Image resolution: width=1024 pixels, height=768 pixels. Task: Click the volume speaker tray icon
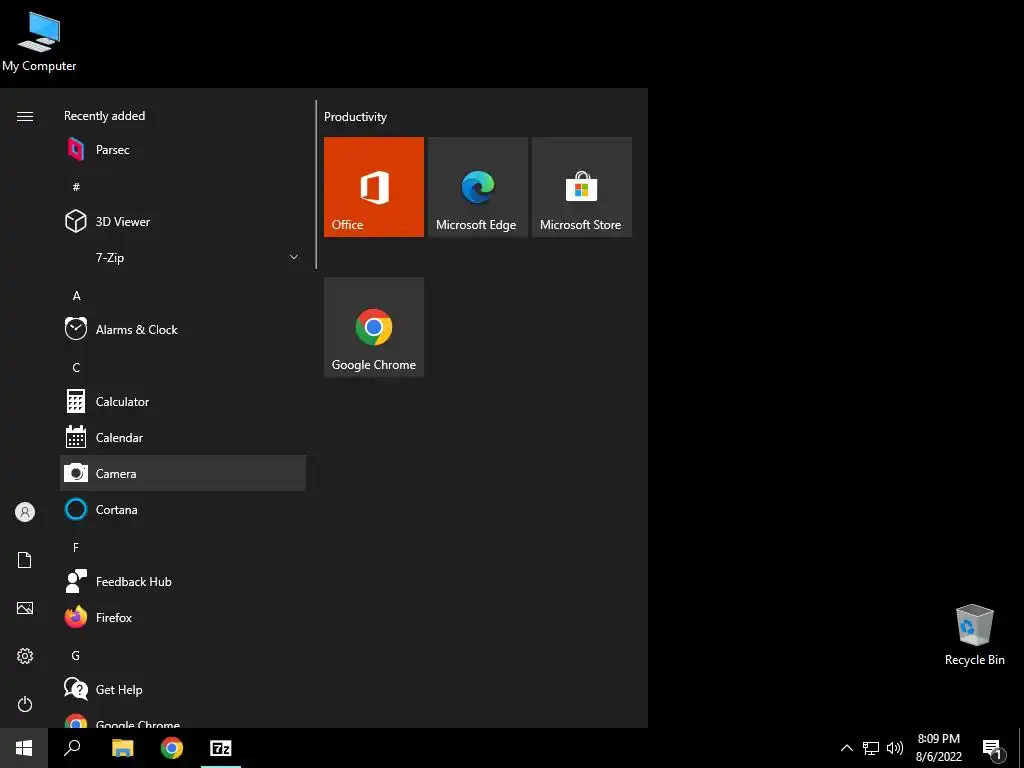[895, 748]
